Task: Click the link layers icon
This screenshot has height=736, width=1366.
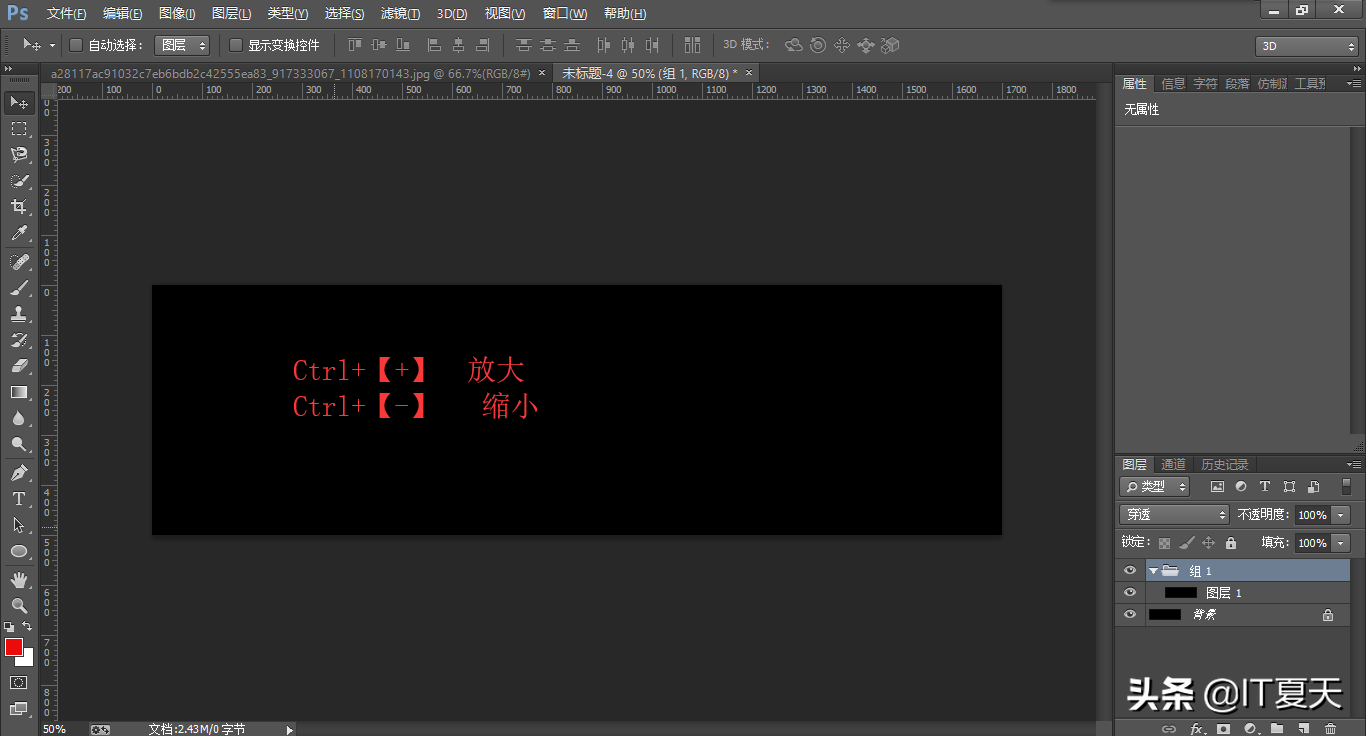Action: (x=1169, y=729)
